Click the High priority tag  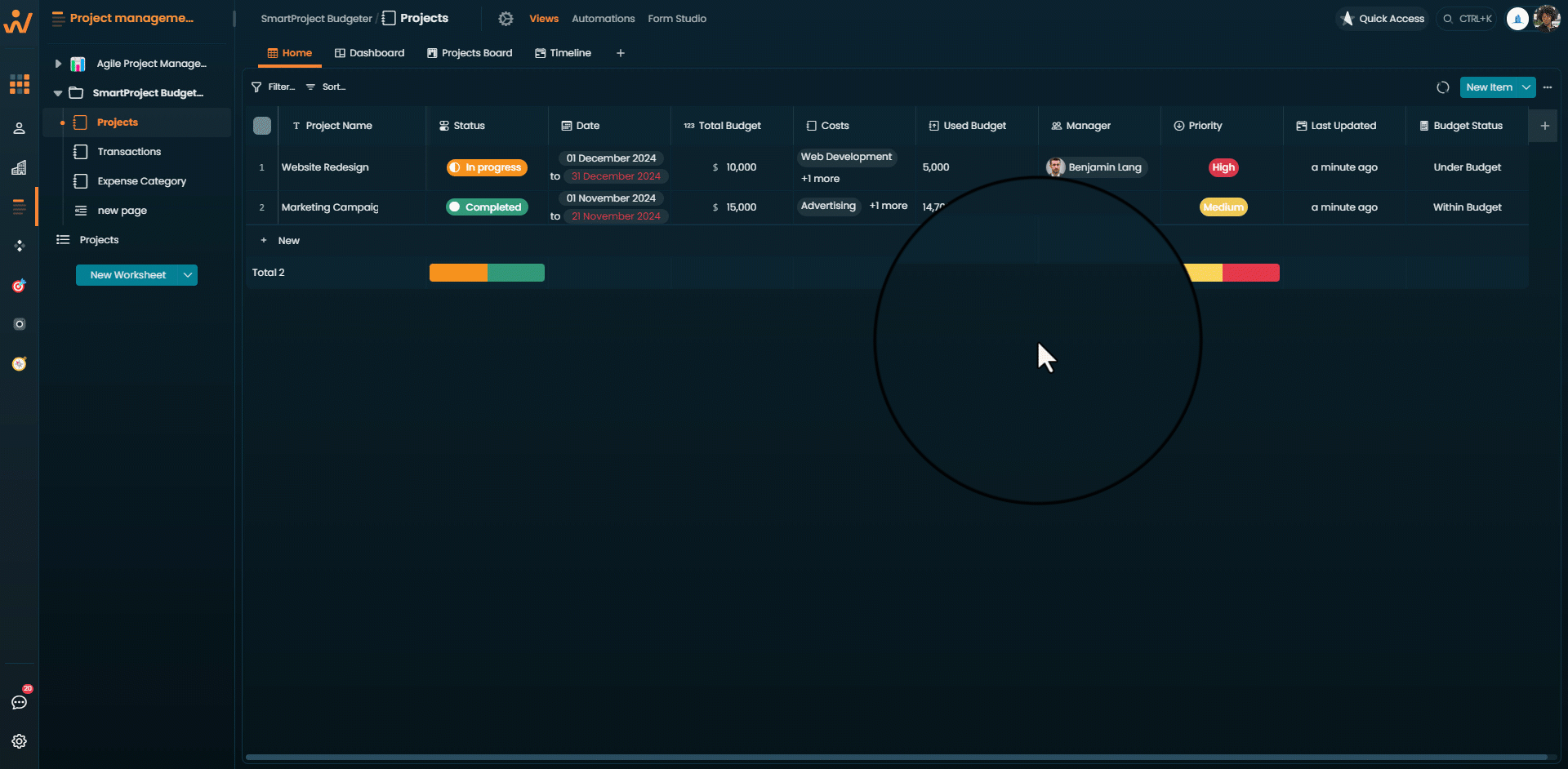tap(1223, 167)
